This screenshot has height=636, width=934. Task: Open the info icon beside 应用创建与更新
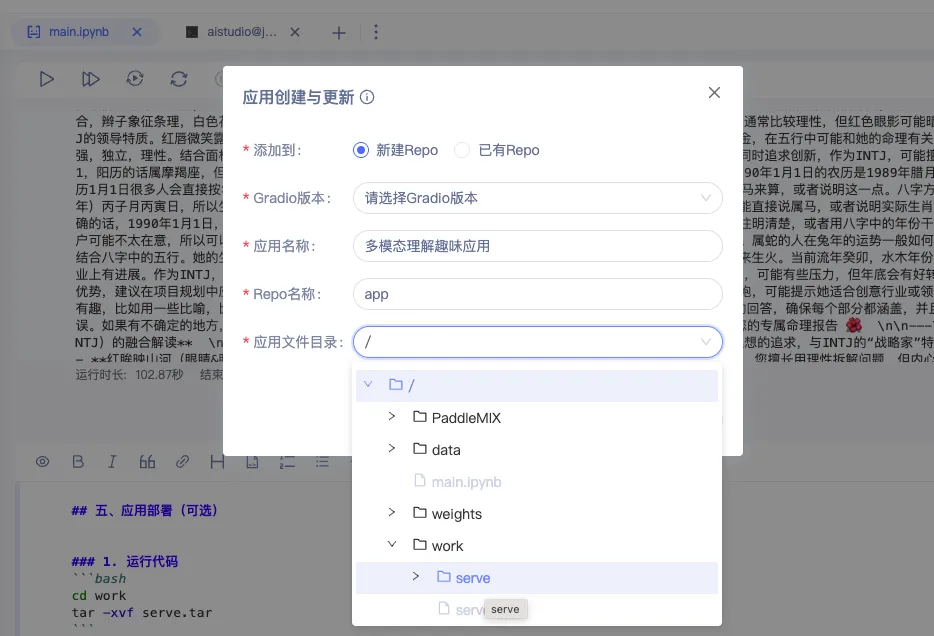368,97
